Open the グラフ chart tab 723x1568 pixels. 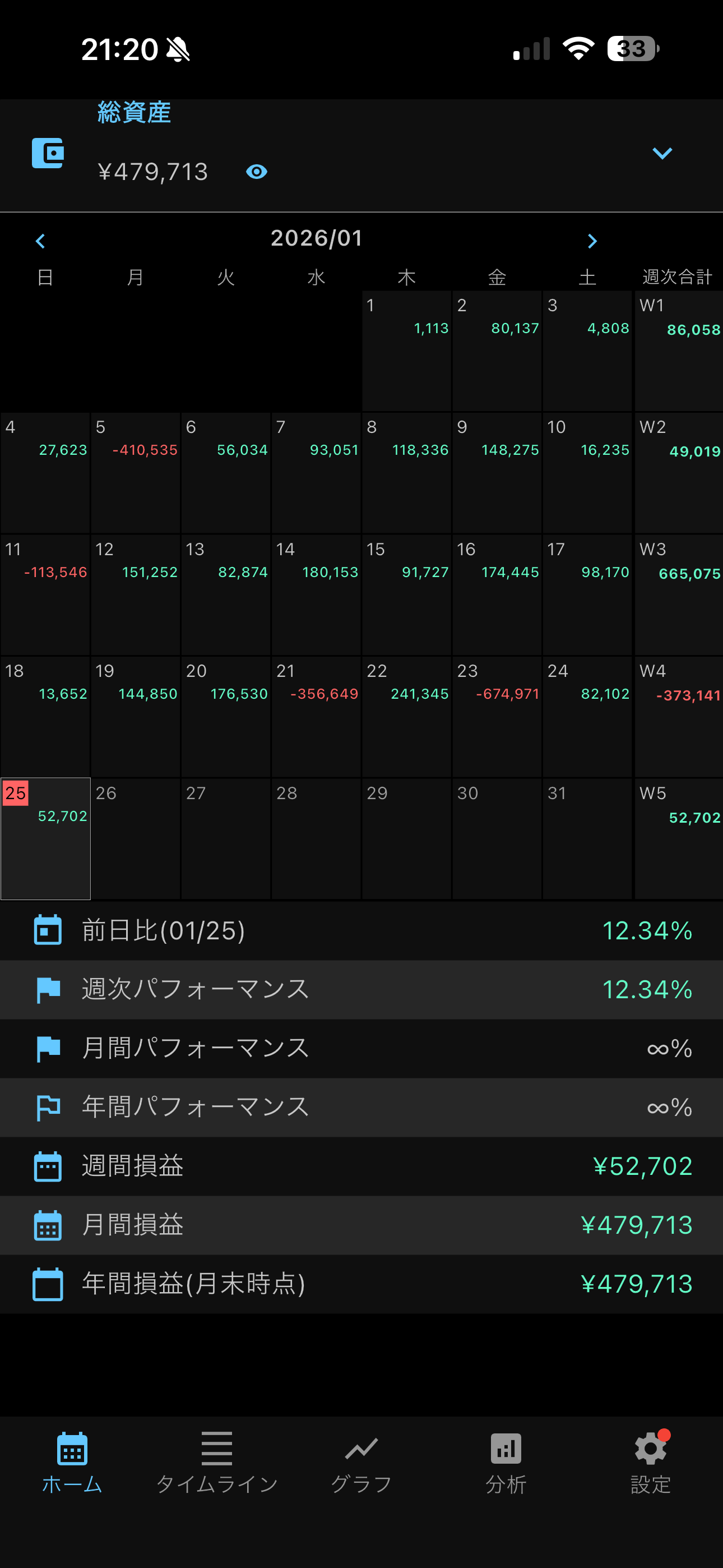[x=361, y=1461]
